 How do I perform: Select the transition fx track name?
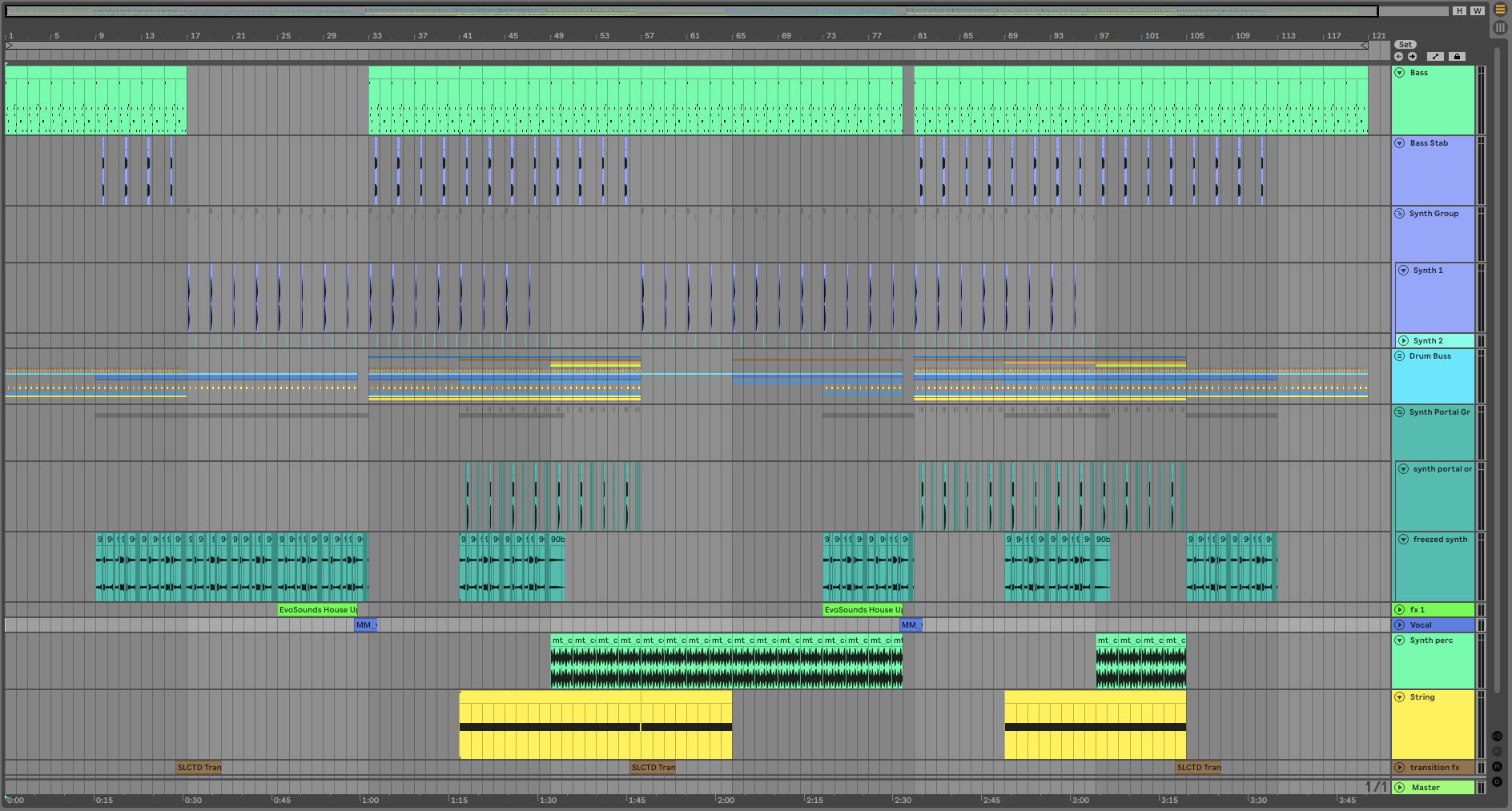click(x=1434, y=768)
